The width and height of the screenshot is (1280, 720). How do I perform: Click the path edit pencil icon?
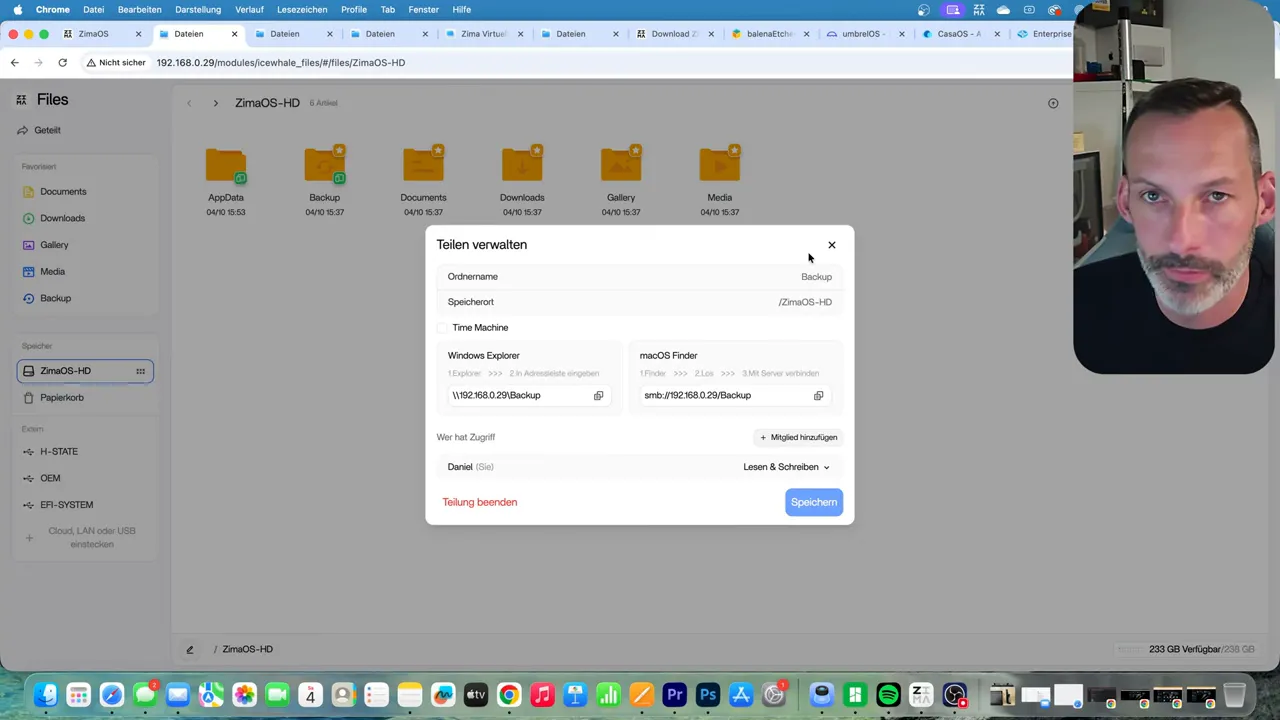(189, 650)
